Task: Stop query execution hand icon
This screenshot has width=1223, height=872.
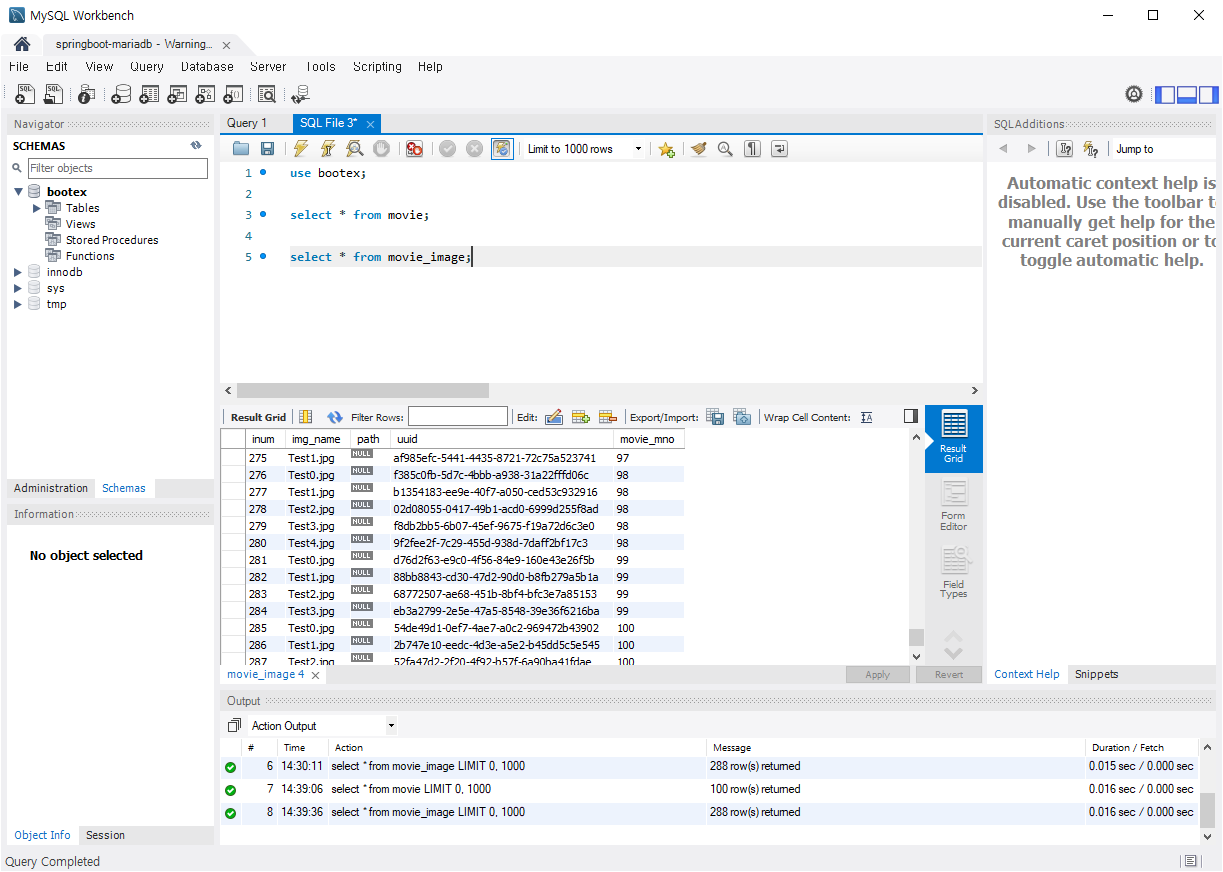Action: point(381,148)
